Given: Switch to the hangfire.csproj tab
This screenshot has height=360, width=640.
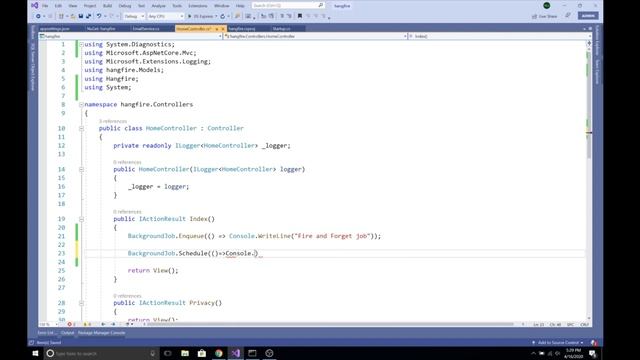Looking at the screenshot, I should click(242, 29).
